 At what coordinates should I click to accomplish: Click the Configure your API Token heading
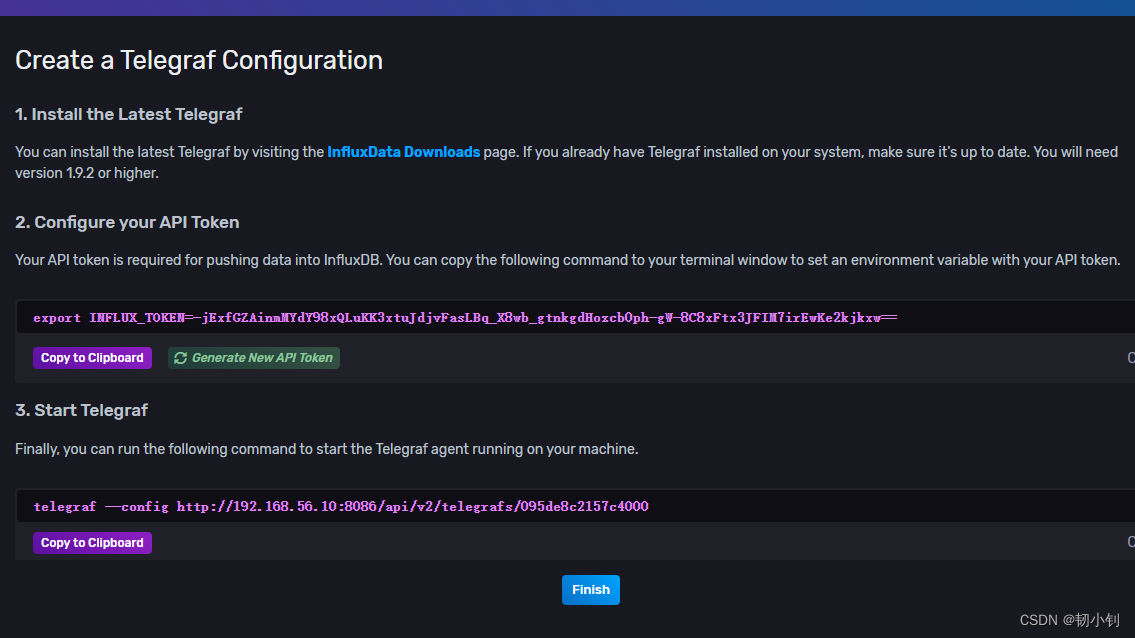[127, 222]
